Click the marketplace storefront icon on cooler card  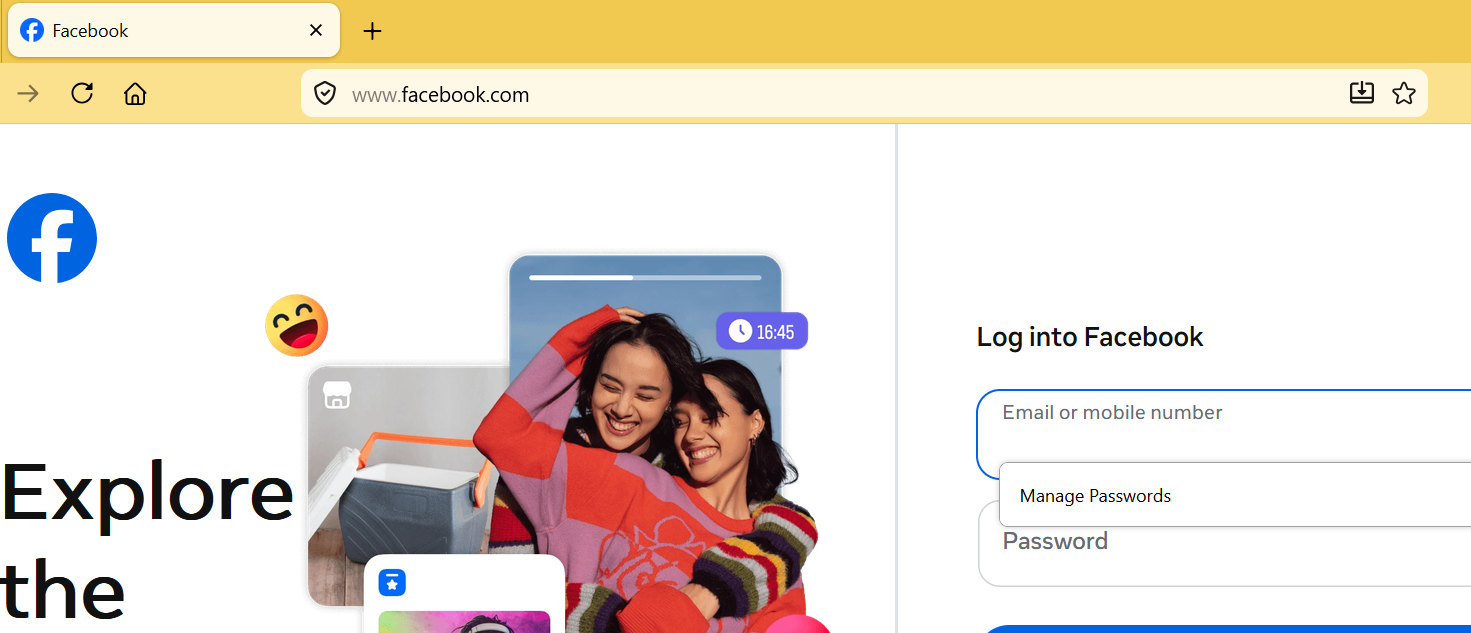click(337, 396)
